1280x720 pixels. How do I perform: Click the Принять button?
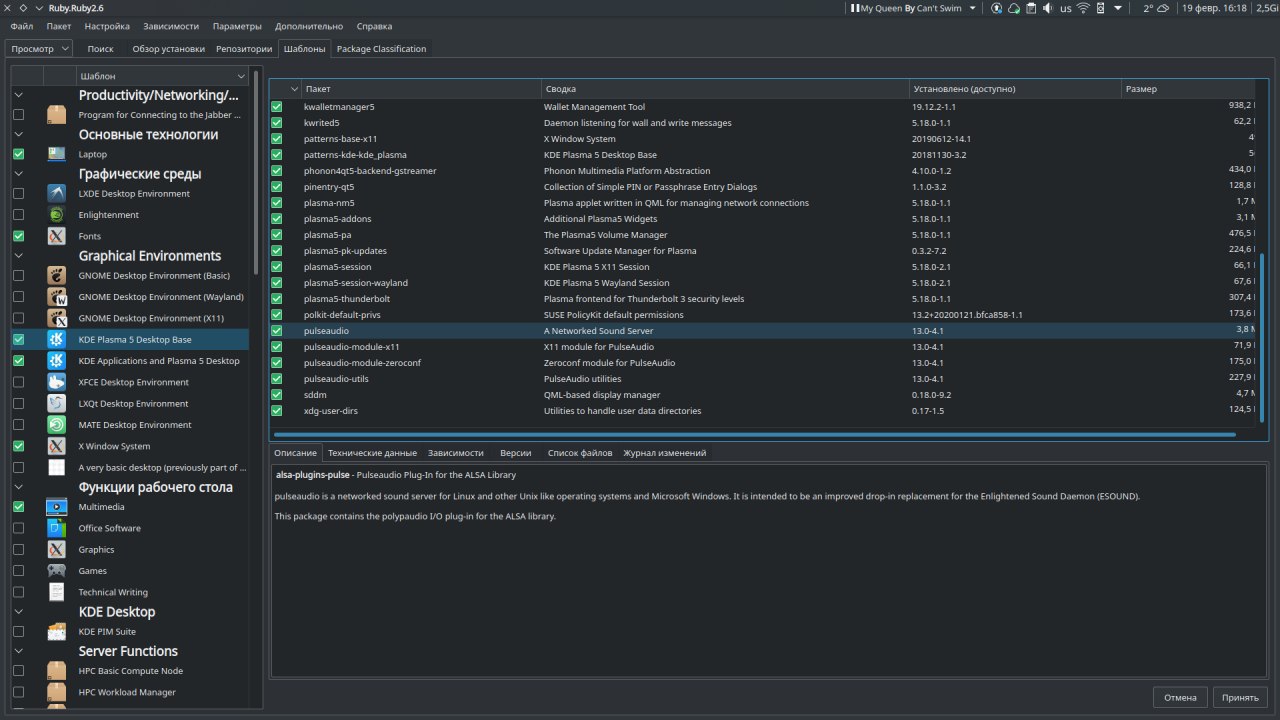pyautogui.click(x=1241, y=697)
